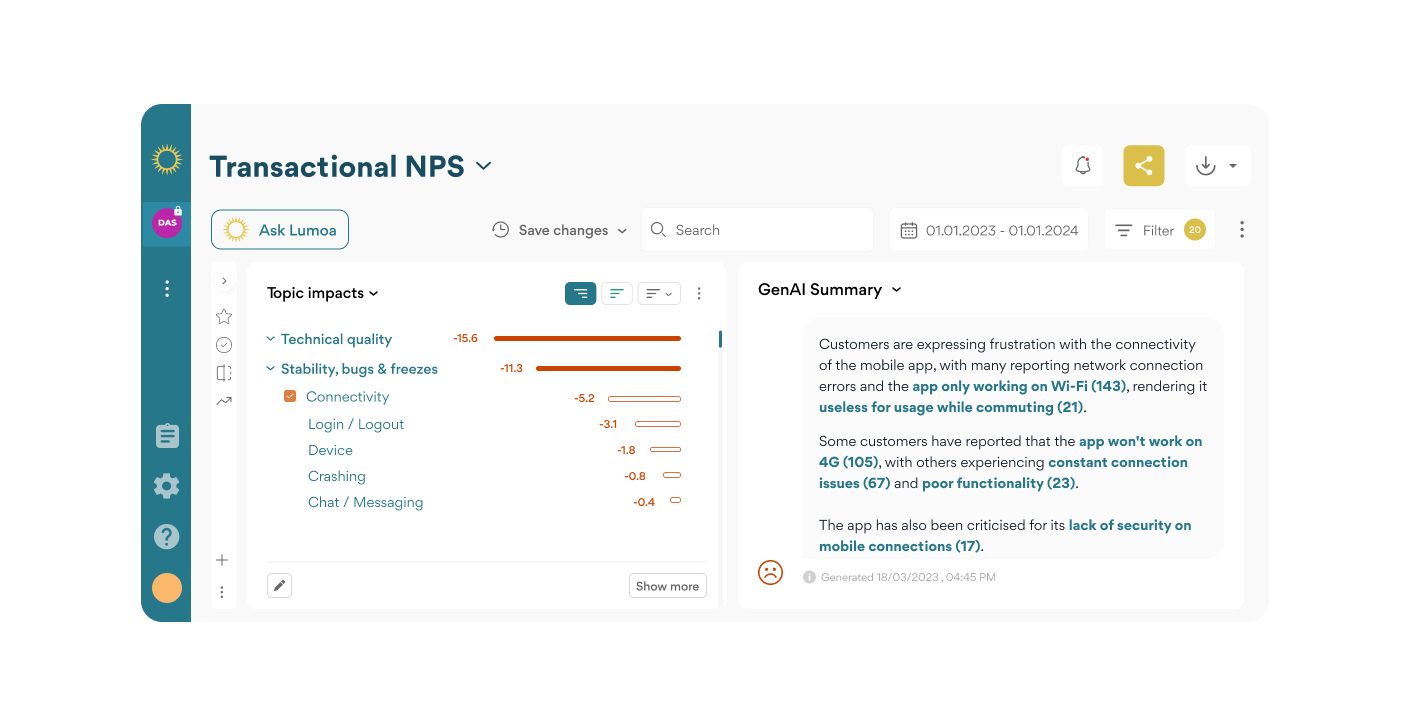This screenshot has width=1410, height=725.
Task: Open the clipboard reports icon in sidebar
Action: click(166, 437)
